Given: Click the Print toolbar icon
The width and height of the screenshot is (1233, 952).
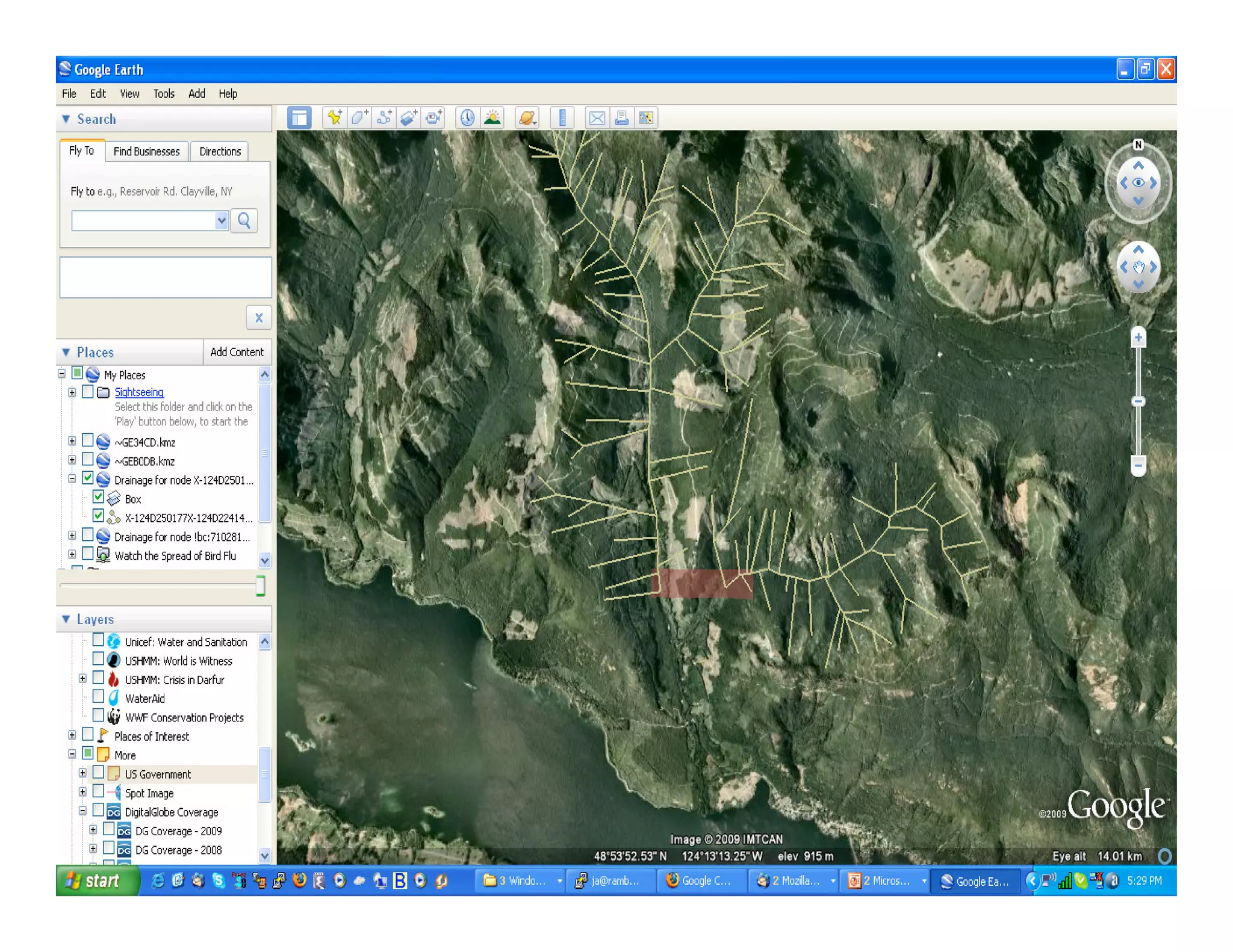Looking at the screenshot, I should 621,118.
